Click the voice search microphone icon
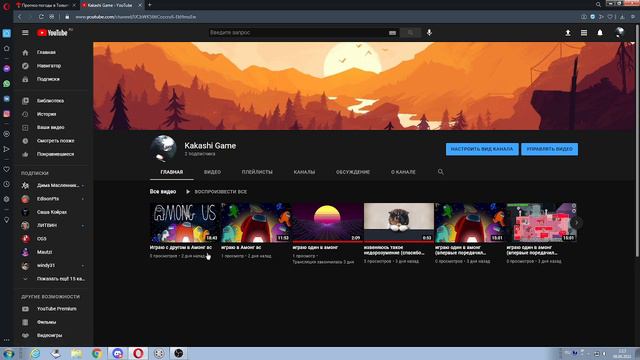This screenshot has height=360, width=640. point(429,32)
